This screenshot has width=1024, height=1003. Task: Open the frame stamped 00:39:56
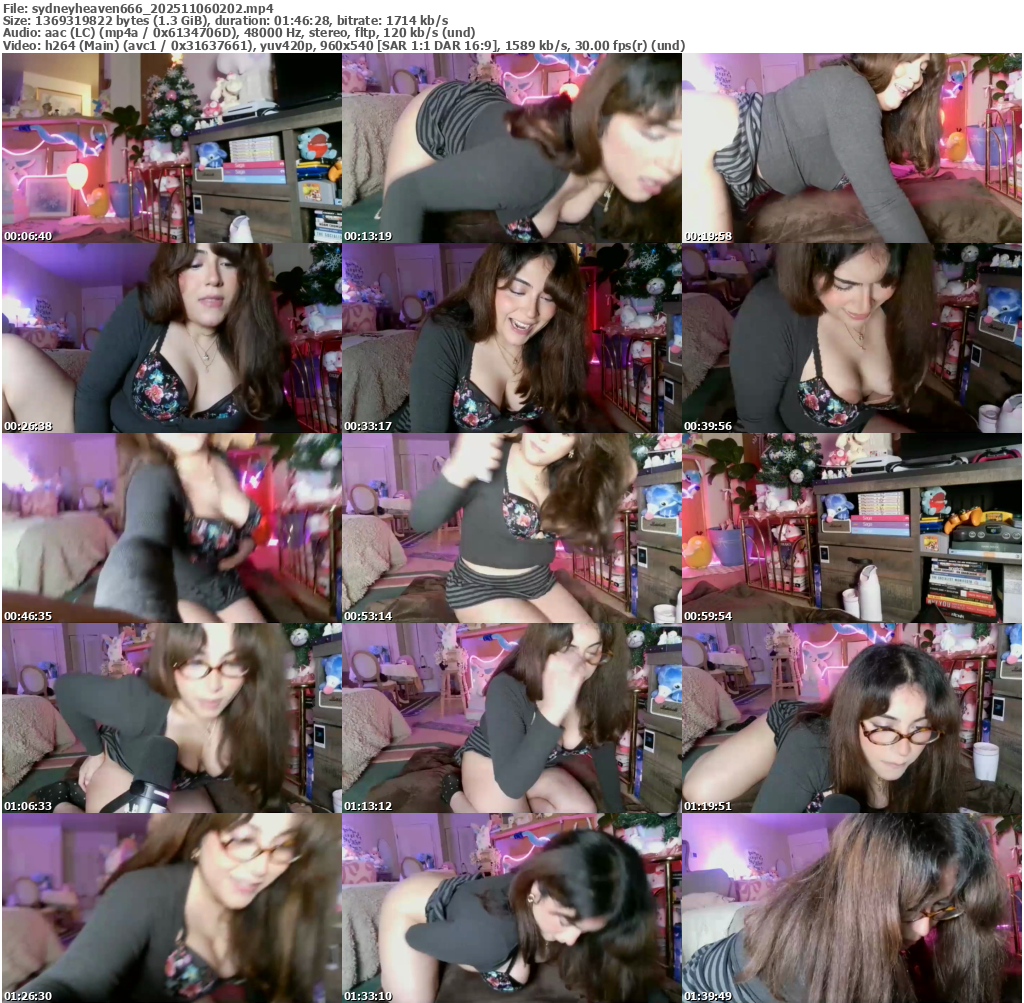click(x=852, y=338)
